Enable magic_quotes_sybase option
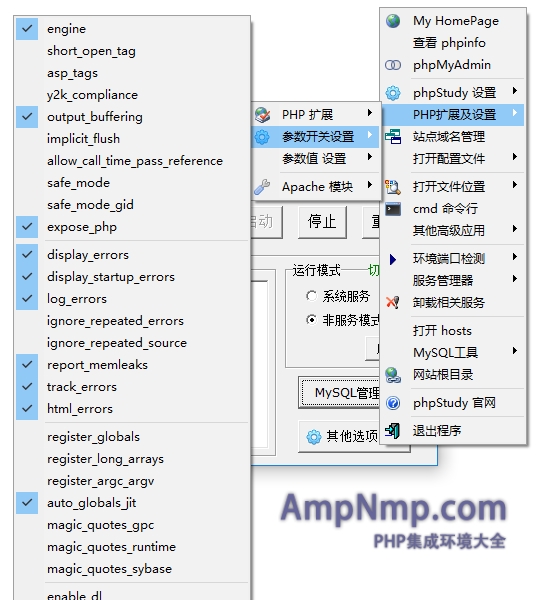 [x=132, y=569]
